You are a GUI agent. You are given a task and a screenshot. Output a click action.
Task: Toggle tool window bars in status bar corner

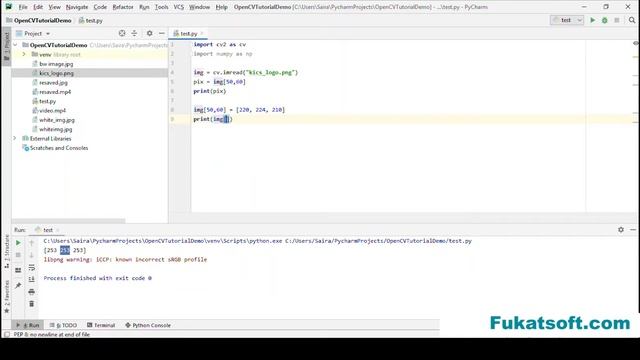(x=7, y=334)
